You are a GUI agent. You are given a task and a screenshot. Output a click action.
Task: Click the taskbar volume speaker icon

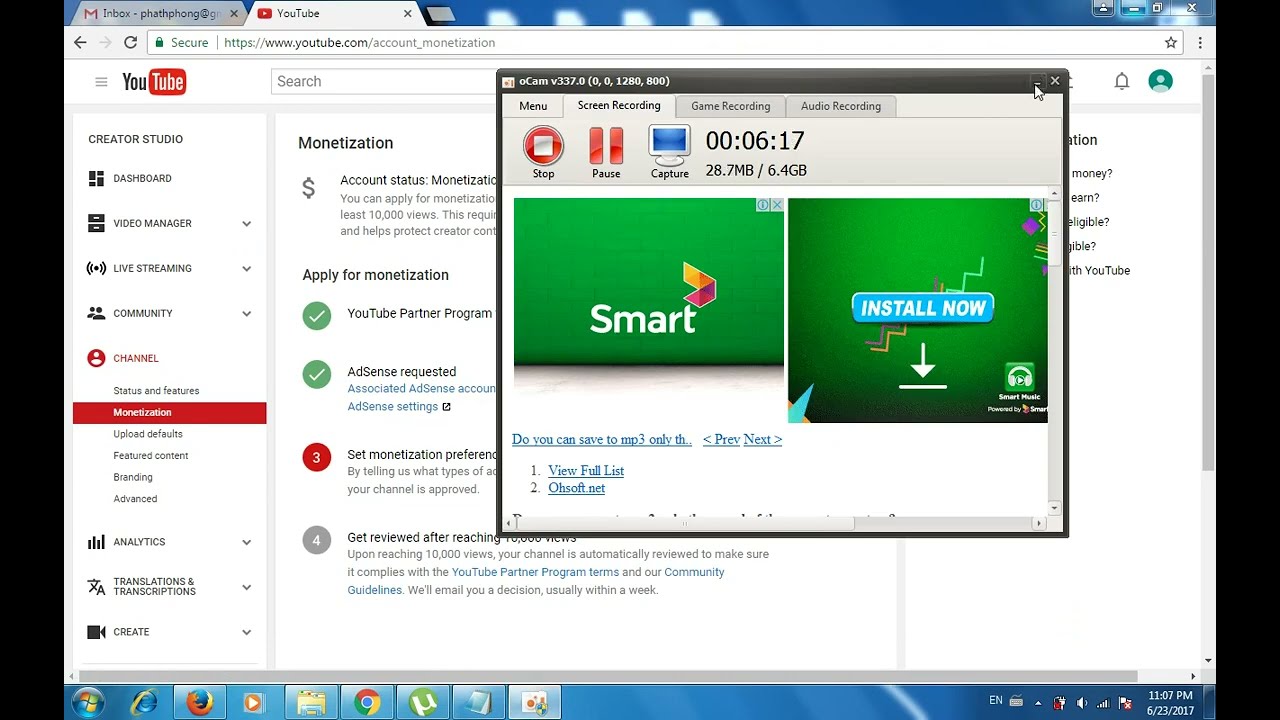(1081, 703)
